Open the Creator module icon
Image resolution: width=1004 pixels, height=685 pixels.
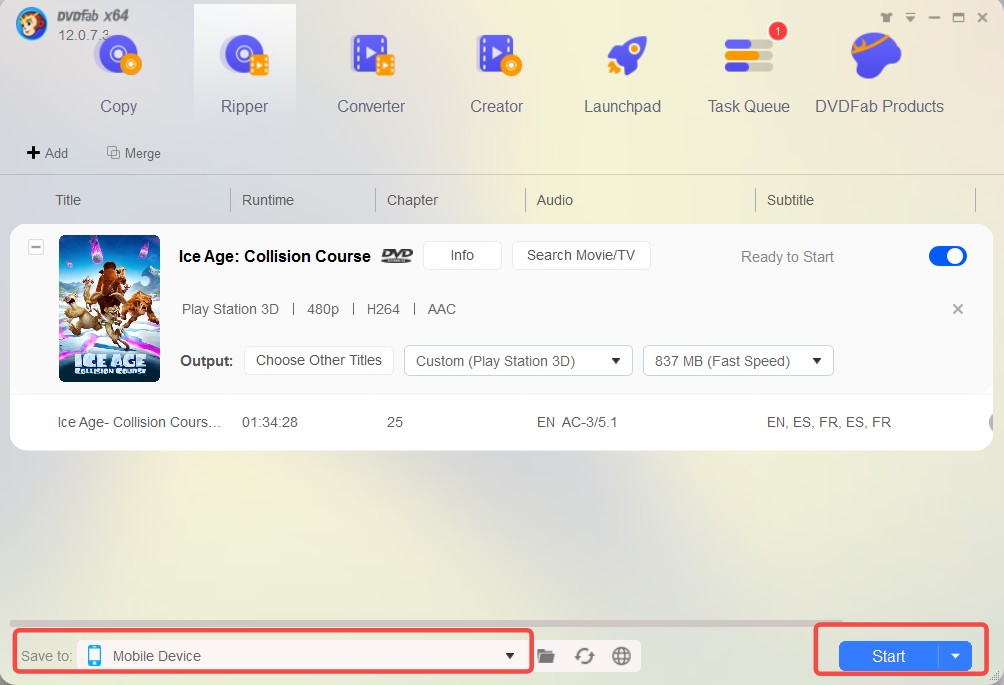pyautogui.click(x=497, y=56)
